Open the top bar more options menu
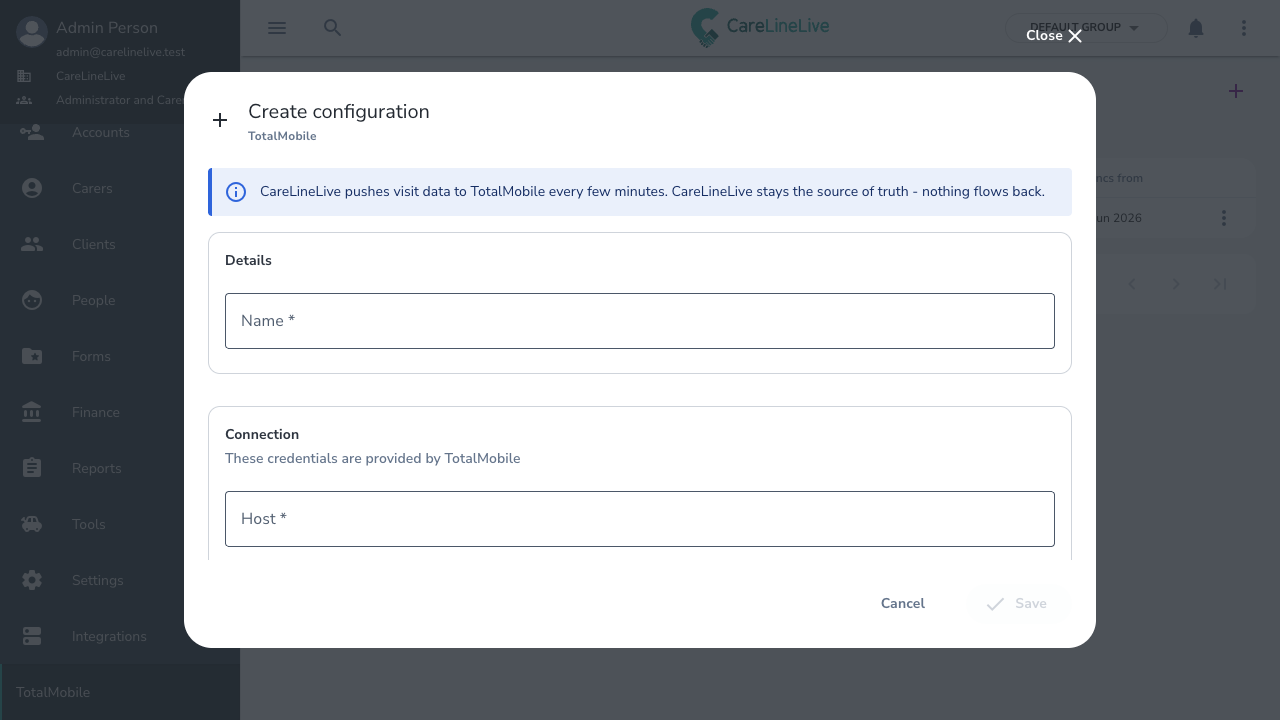 [x=1244, y=28]
